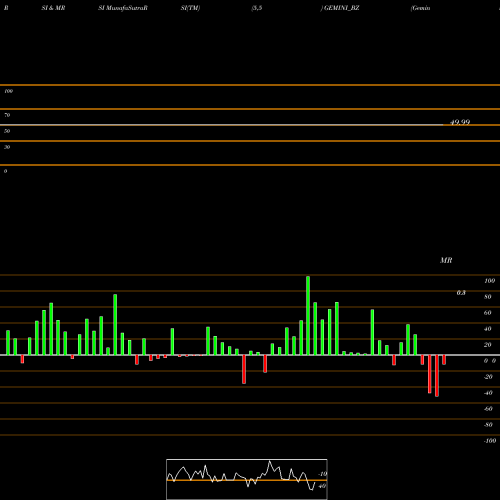Click the 30 level label on RSI axis
500x500 pixels.
[x=7, y=147]
